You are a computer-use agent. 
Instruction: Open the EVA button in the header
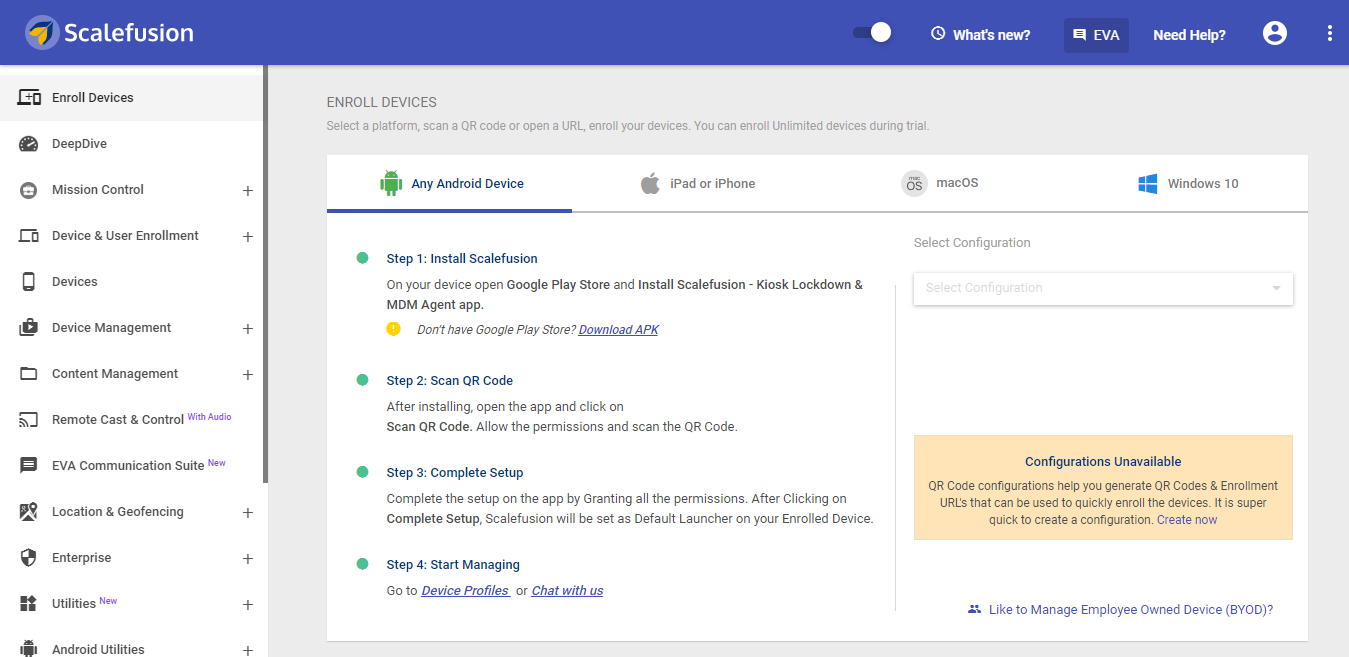coord(1096,34)
